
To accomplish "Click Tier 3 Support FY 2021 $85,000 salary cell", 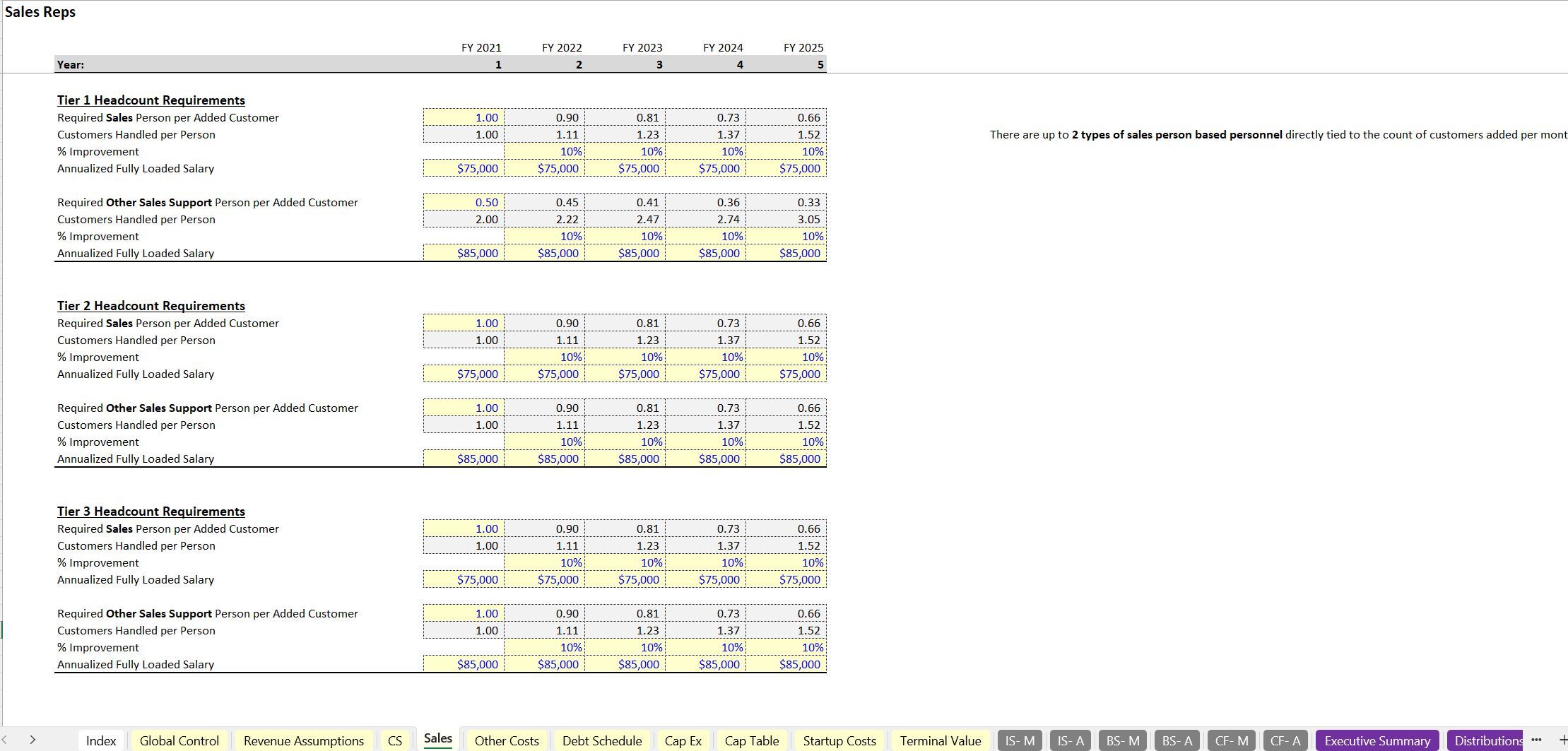I will click(464, 664).
